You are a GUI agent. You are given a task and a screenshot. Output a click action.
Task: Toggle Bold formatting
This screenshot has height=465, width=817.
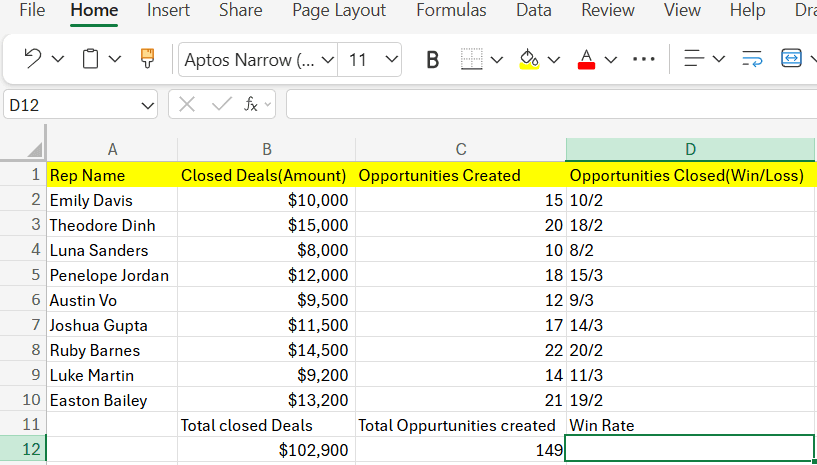coord(432,60)
